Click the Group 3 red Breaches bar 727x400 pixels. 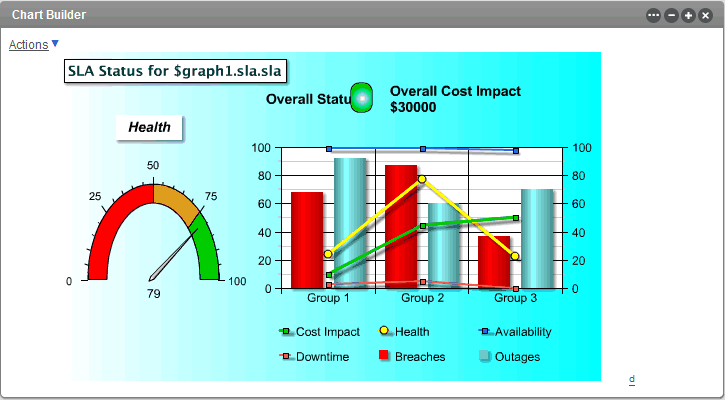tap(494, 262)
